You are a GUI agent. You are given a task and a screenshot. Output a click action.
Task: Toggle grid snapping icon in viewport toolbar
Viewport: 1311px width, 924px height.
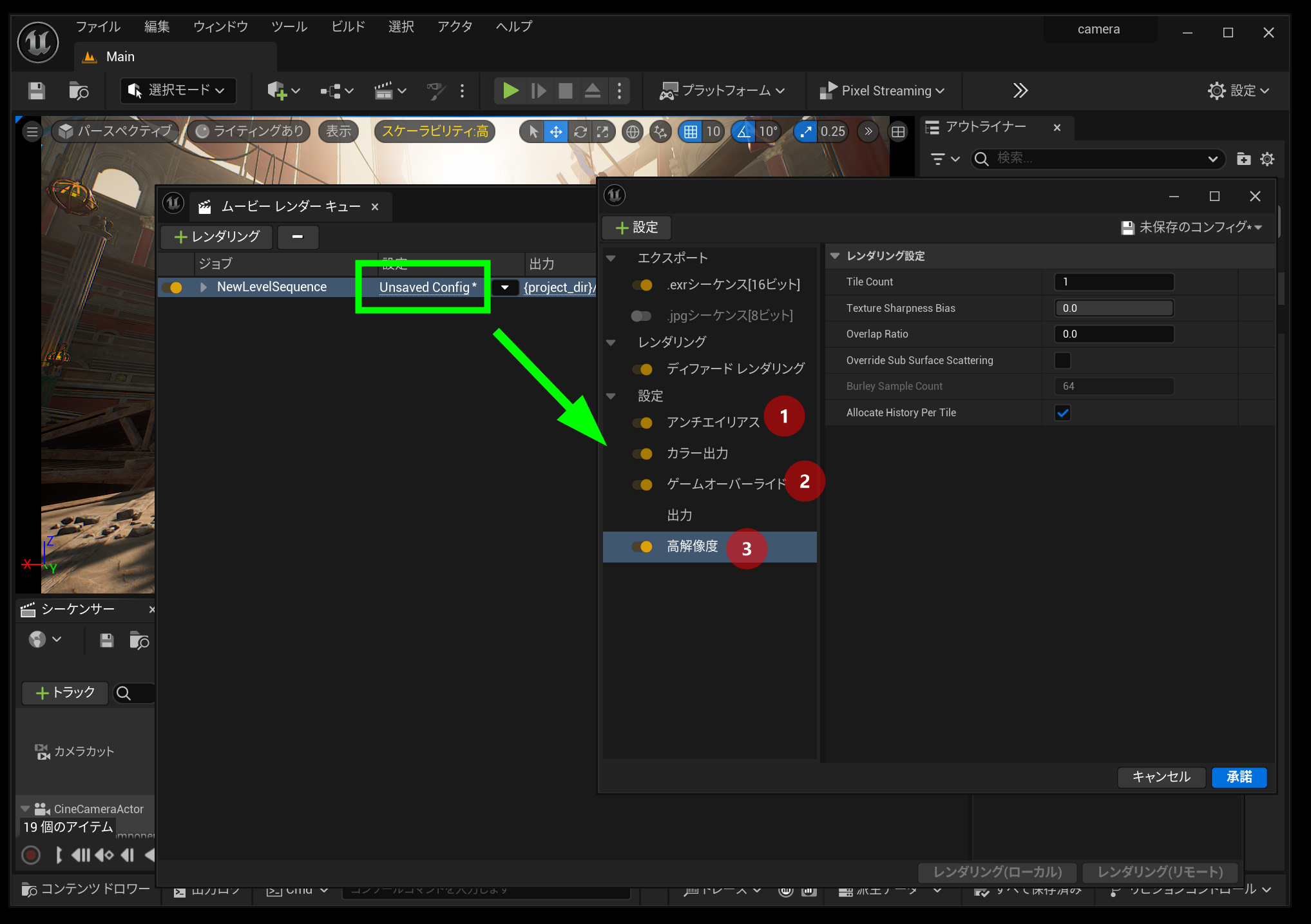pyautogui.click(x=691, y=132)
